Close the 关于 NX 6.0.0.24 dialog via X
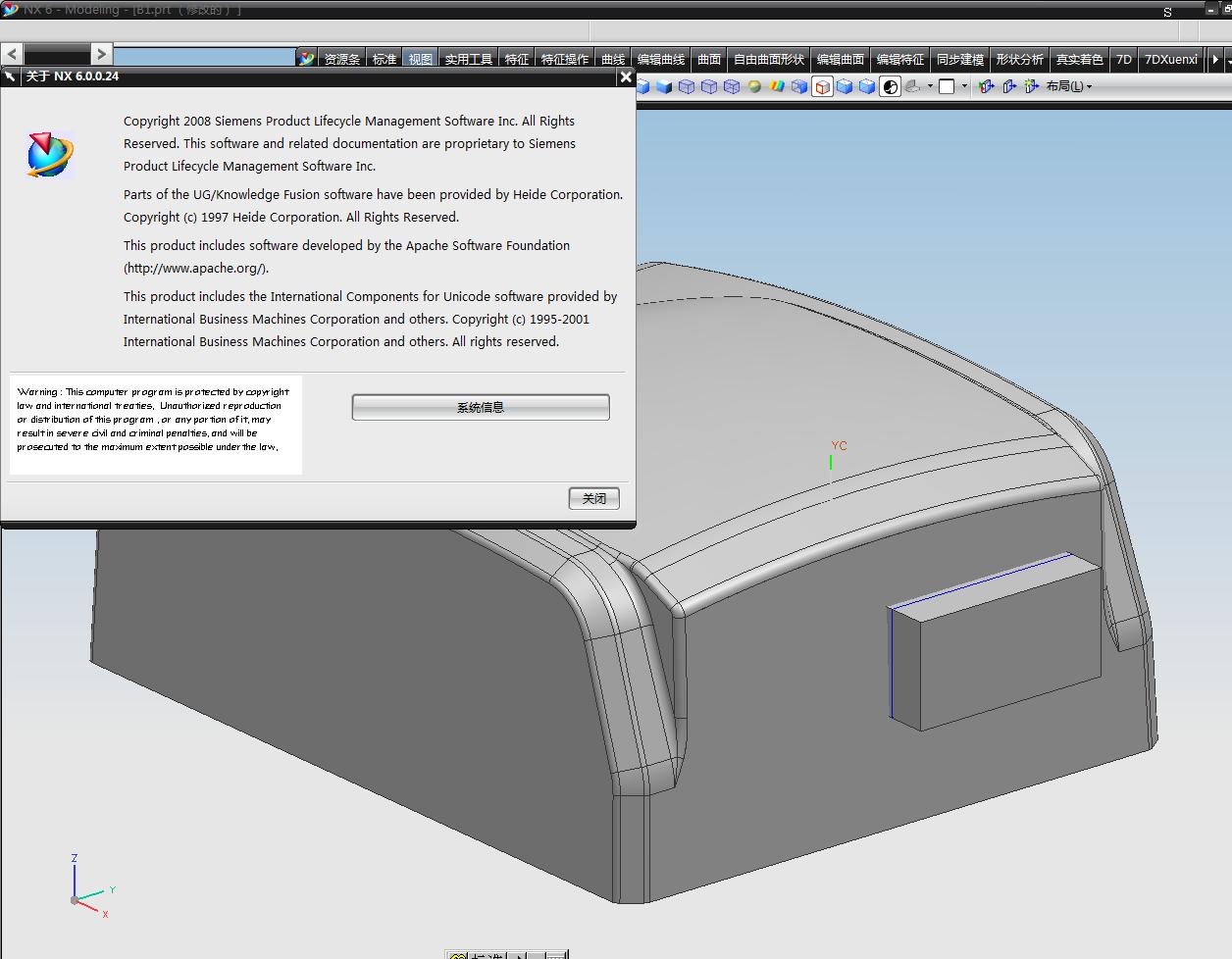 click(x=626, y=76)
